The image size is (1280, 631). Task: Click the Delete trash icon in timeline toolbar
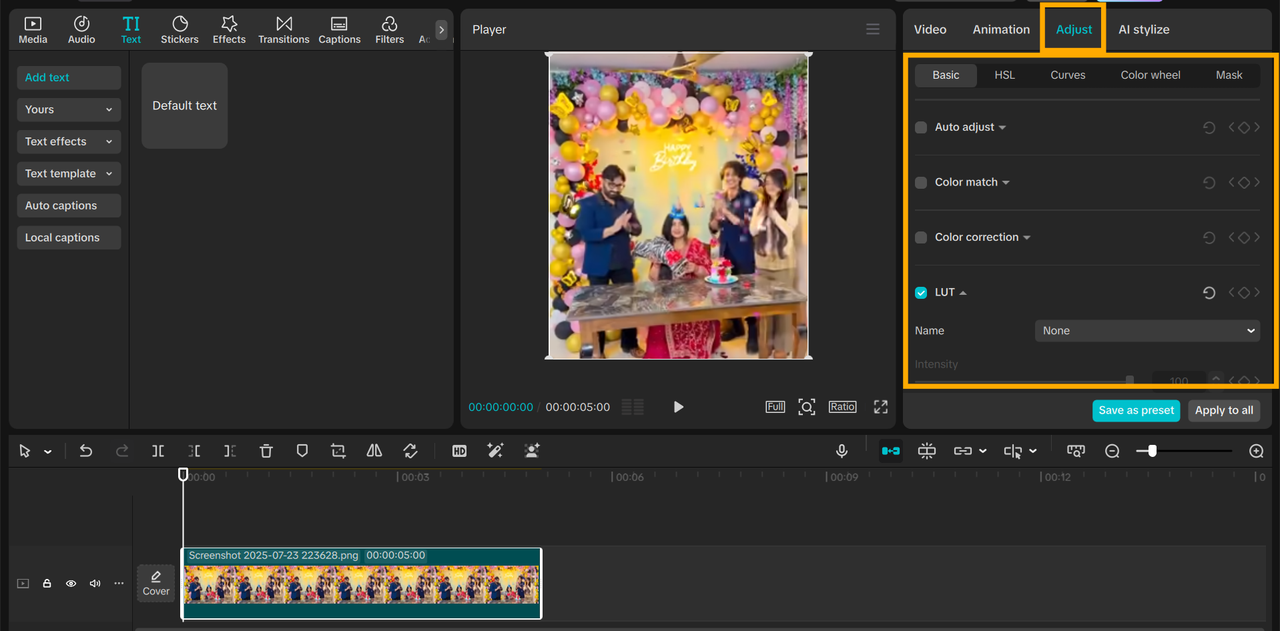(x=266, y=451)
